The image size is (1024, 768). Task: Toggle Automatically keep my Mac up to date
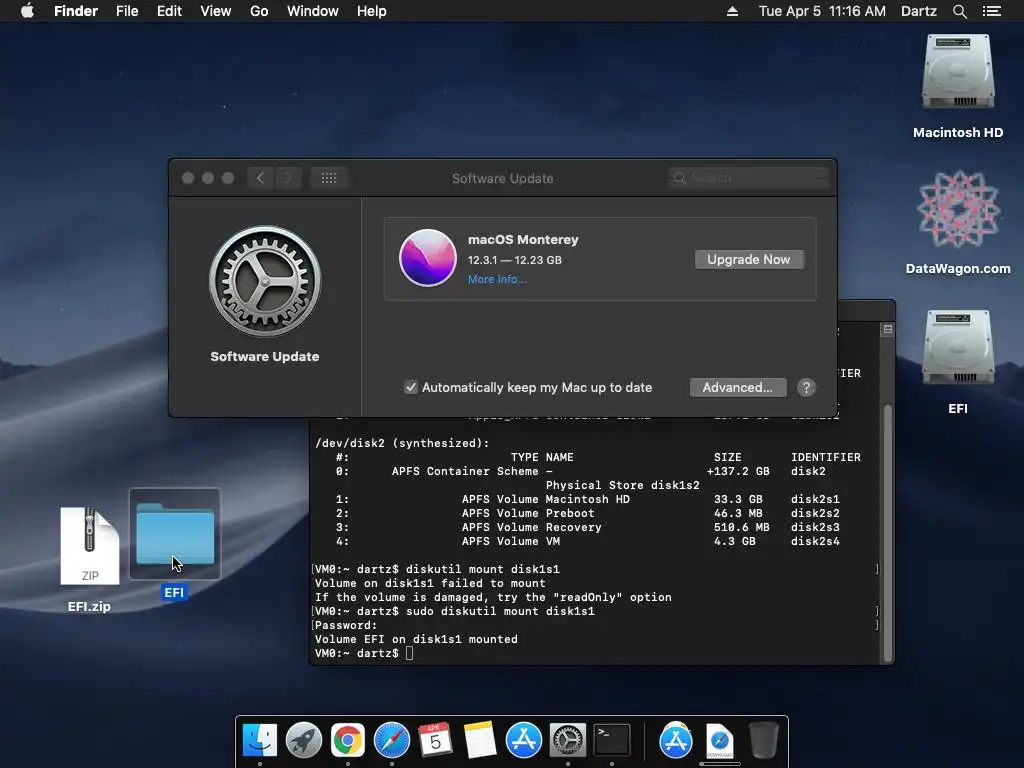[x=411, y=387]
